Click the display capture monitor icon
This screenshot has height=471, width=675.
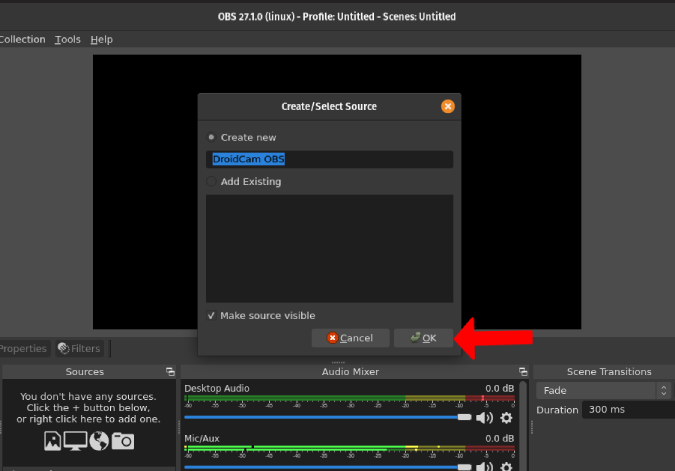click(75, 441)
